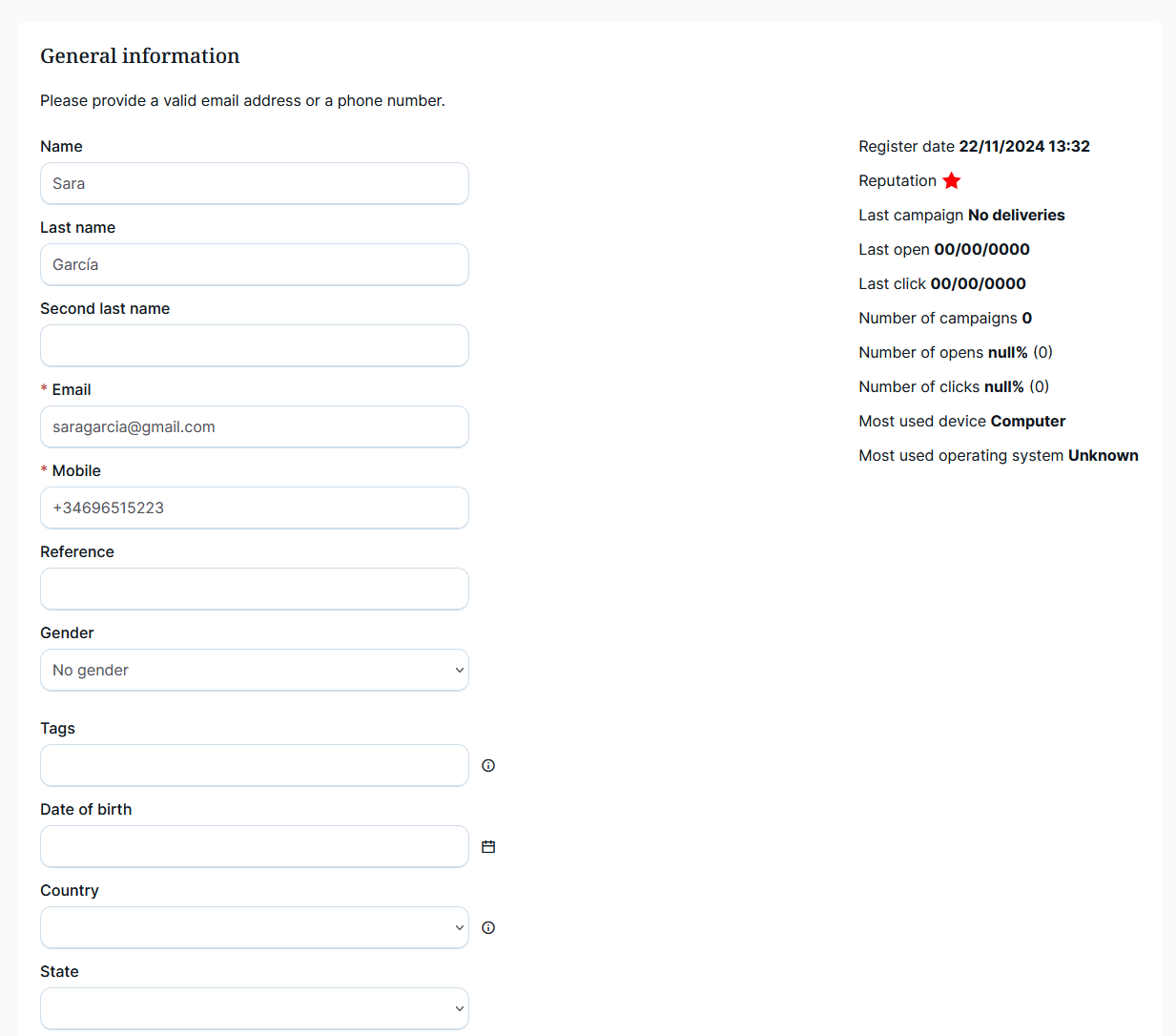
Task: Click the Most used device 'Computer' text
Action: click(x=1027, y=421)
